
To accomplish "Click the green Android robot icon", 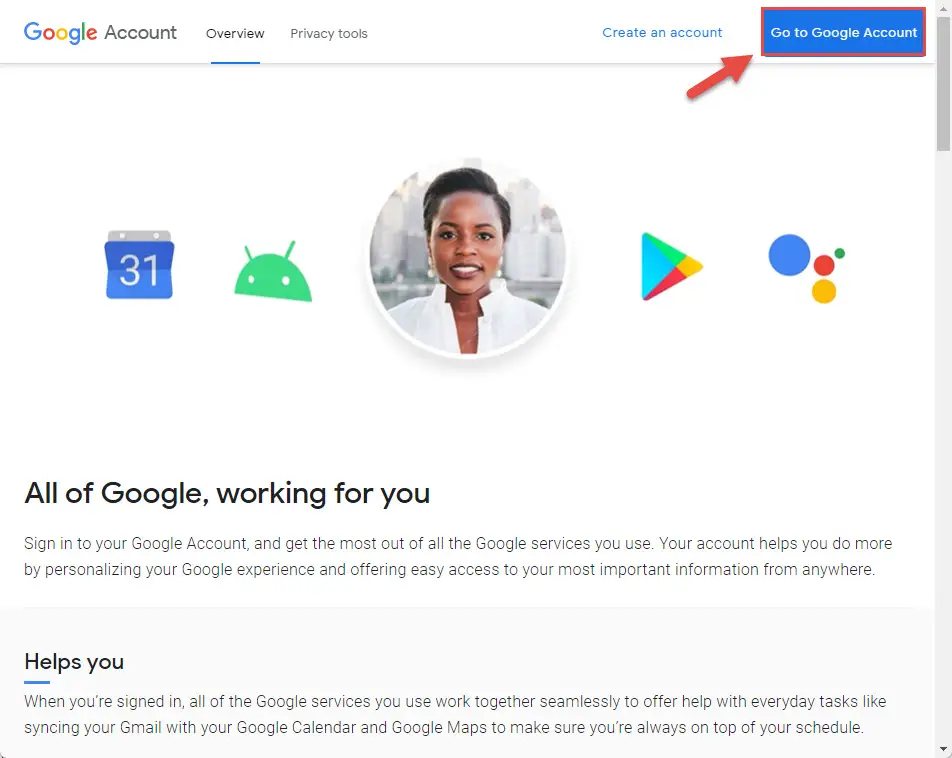I will (273, 271).
